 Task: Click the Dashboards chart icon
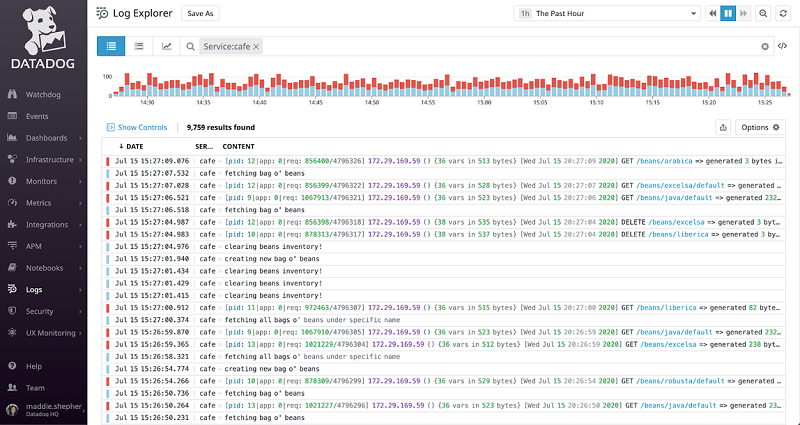pos(12,138)
